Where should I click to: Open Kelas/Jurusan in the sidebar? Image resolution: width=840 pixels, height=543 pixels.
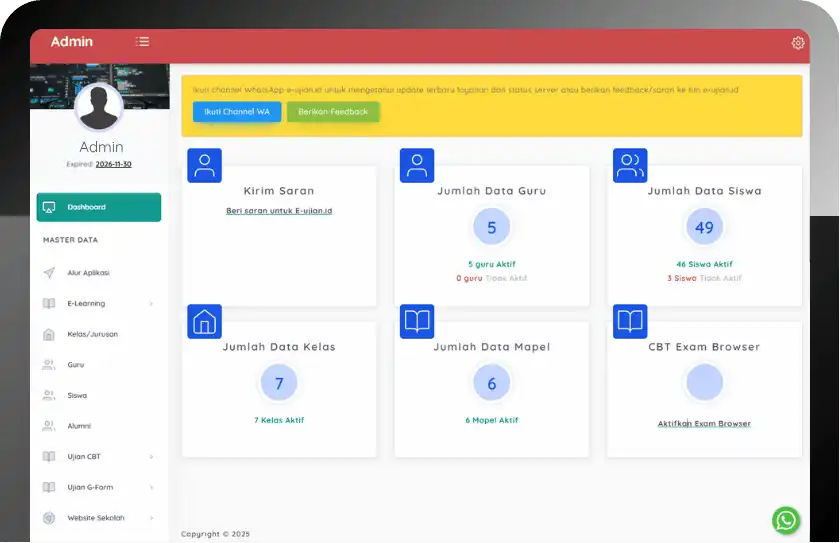[92, 334]
